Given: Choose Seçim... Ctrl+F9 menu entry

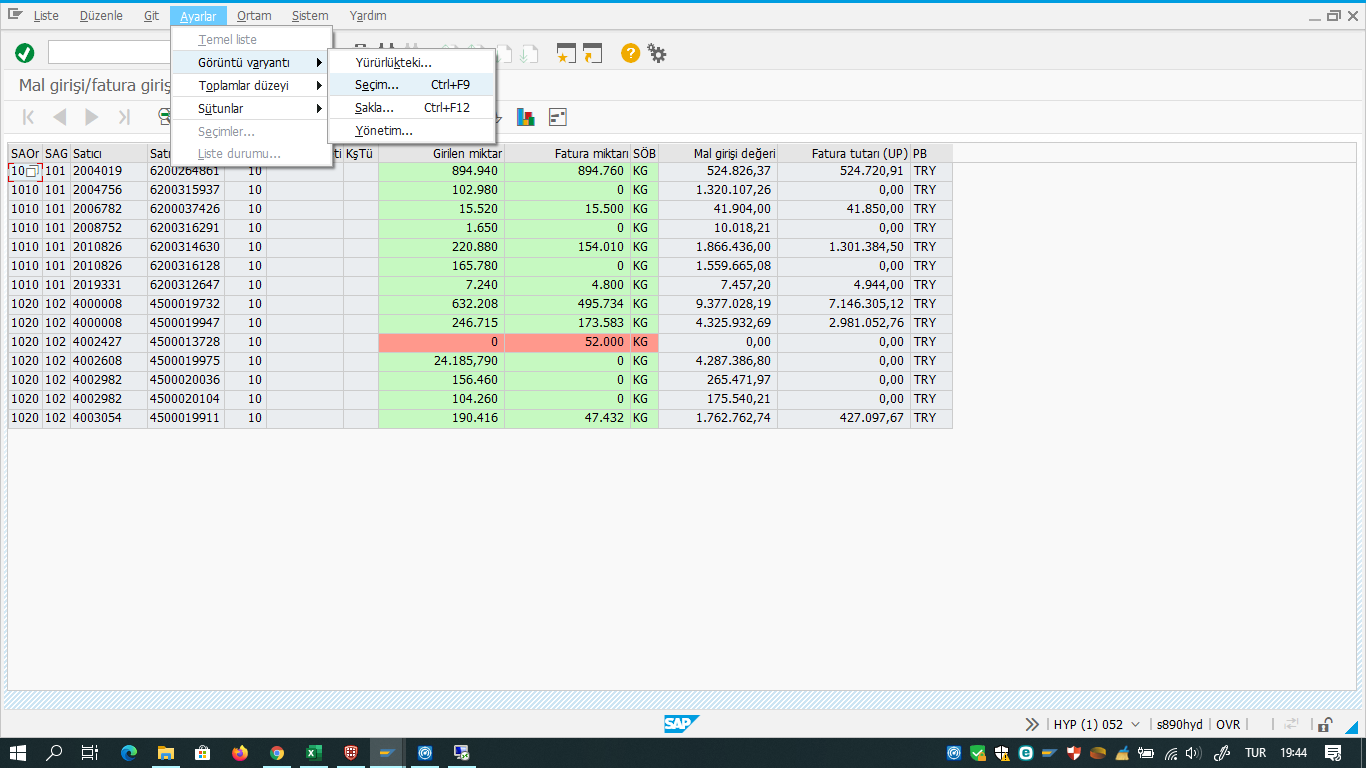Looking at the screenshot, I should [x=412, y=85].
